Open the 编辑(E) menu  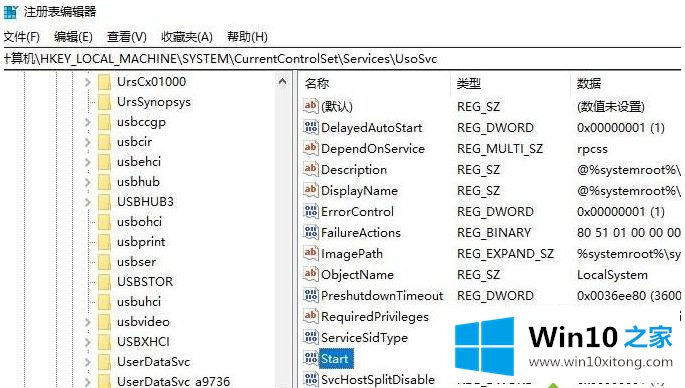click(x=73, y=37)
